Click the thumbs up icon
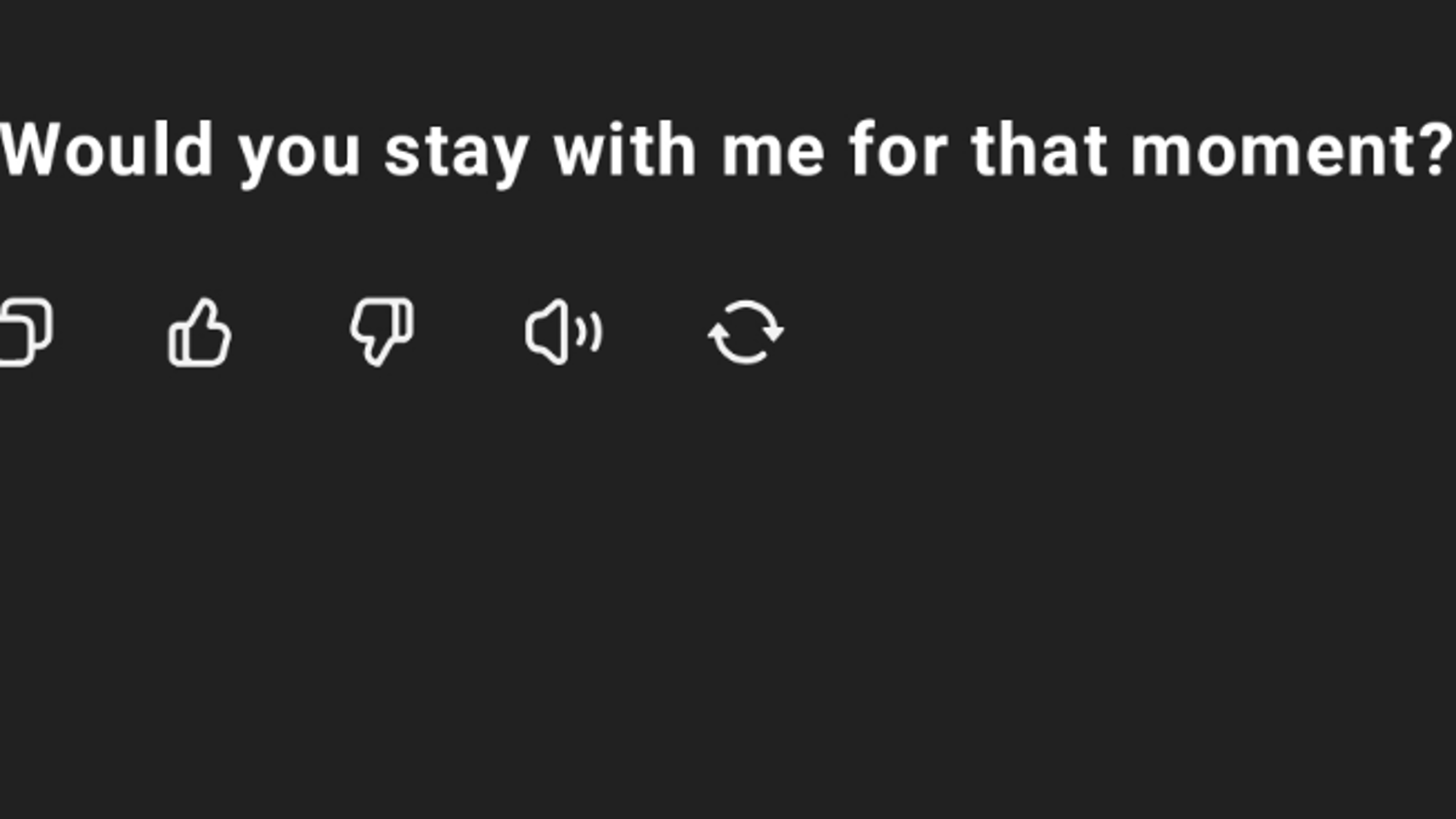This screenshot has height=819, width=1456. 199,333
